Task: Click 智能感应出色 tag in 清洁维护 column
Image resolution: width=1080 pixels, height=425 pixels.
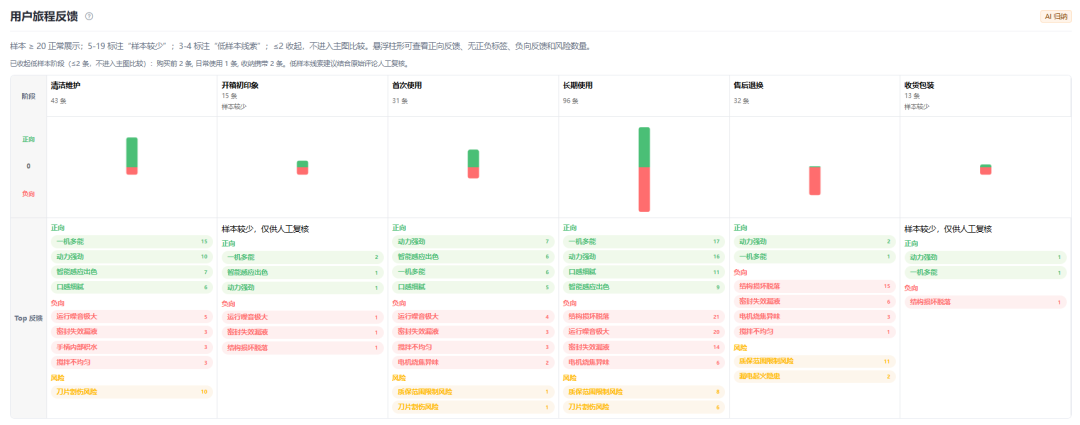Action: click(132, 272)
